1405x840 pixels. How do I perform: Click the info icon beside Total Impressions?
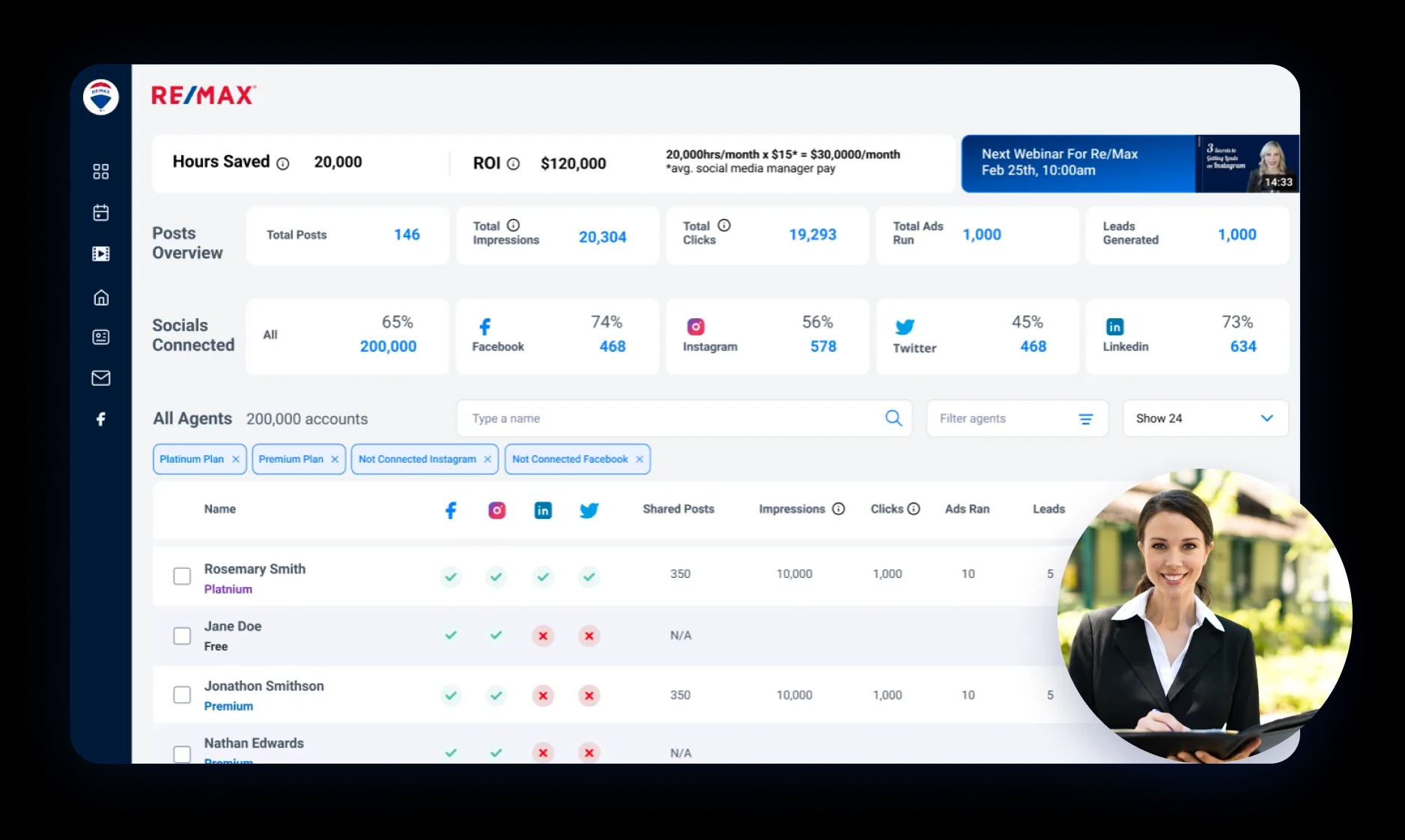(513, 225)
